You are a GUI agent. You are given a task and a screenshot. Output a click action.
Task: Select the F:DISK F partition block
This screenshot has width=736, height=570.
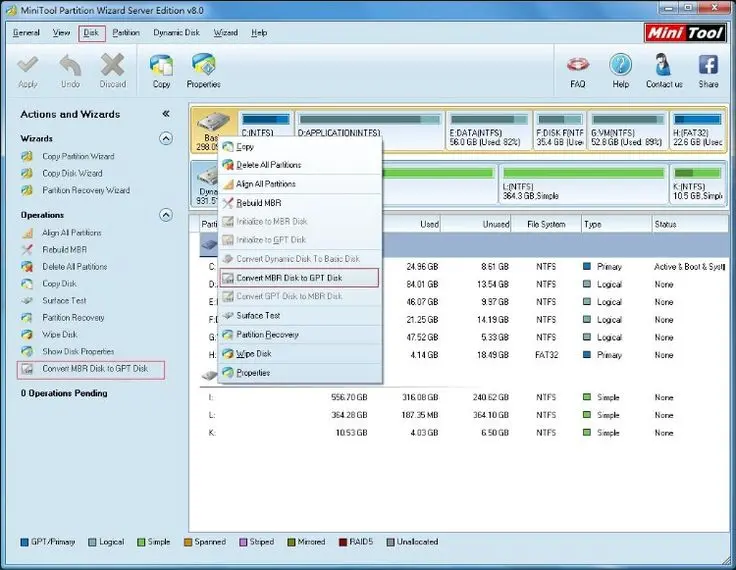coord(560,130)
